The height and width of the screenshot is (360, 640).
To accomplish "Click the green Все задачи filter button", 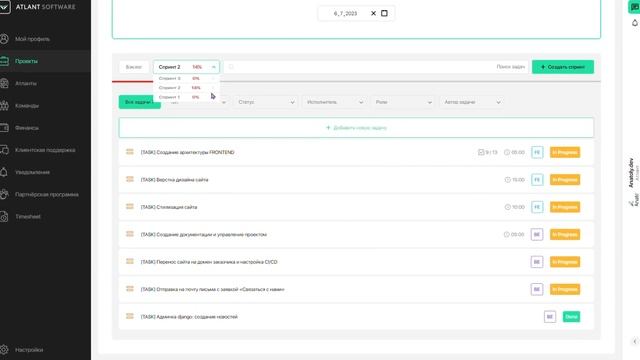I will click(x=140, y=102).
